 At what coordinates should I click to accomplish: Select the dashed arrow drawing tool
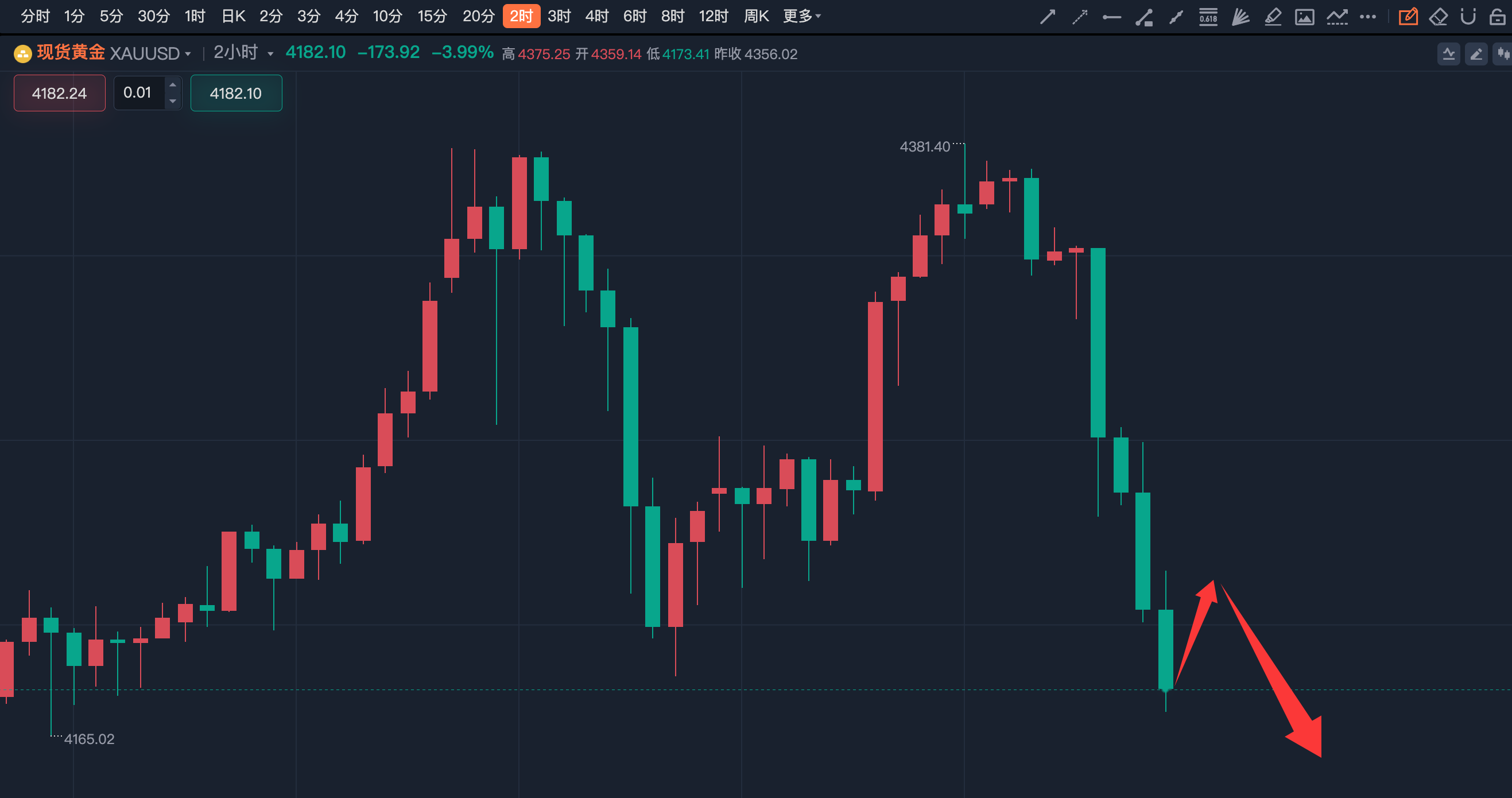1079,17
